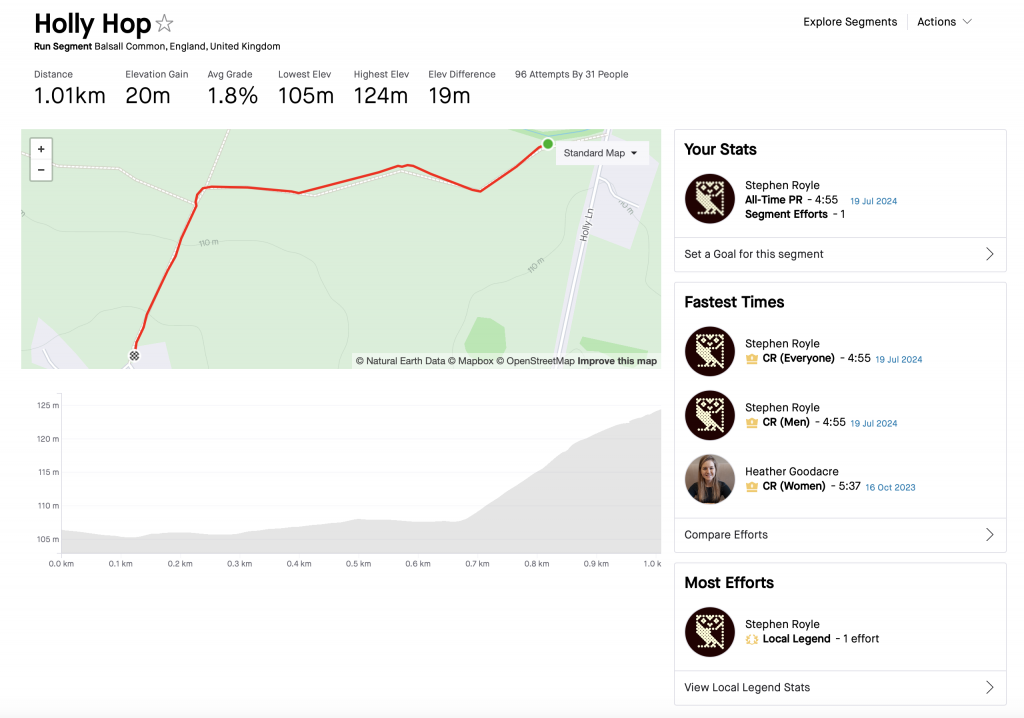Click the CR (Everyone) crown icon
The height and width of the screenshot is (718, 1024).
[752, 359]
